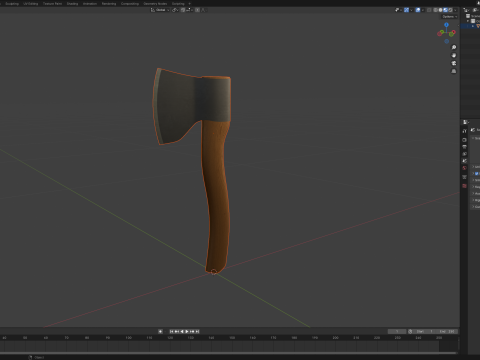Open the Render properties tab
This screenshot has height=360, width=480.
[464, 140]
